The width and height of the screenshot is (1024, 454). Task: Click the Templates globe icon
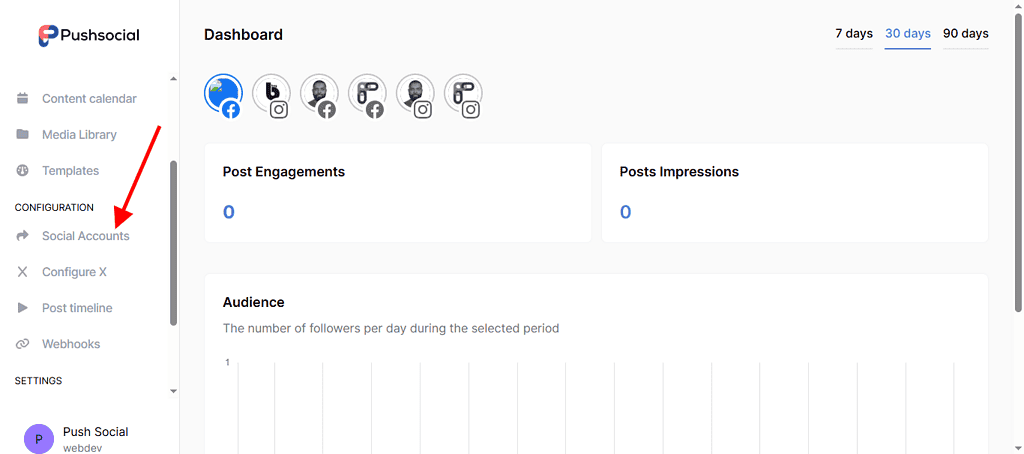pyautogui.click(x=23, y=171)
